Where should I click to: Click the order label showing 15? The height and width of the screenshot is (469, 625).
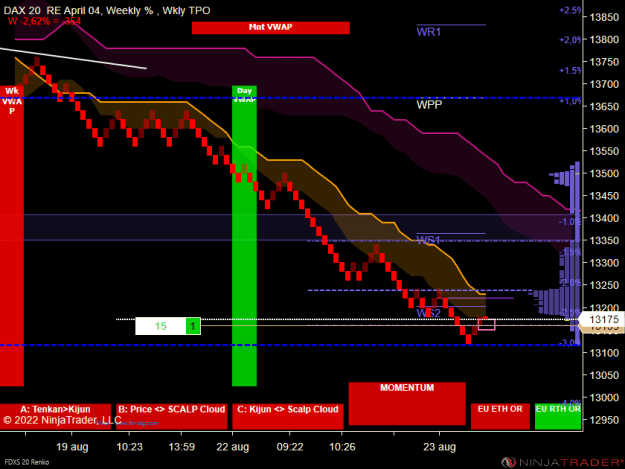pyautogui.click(x=161, y=326)
